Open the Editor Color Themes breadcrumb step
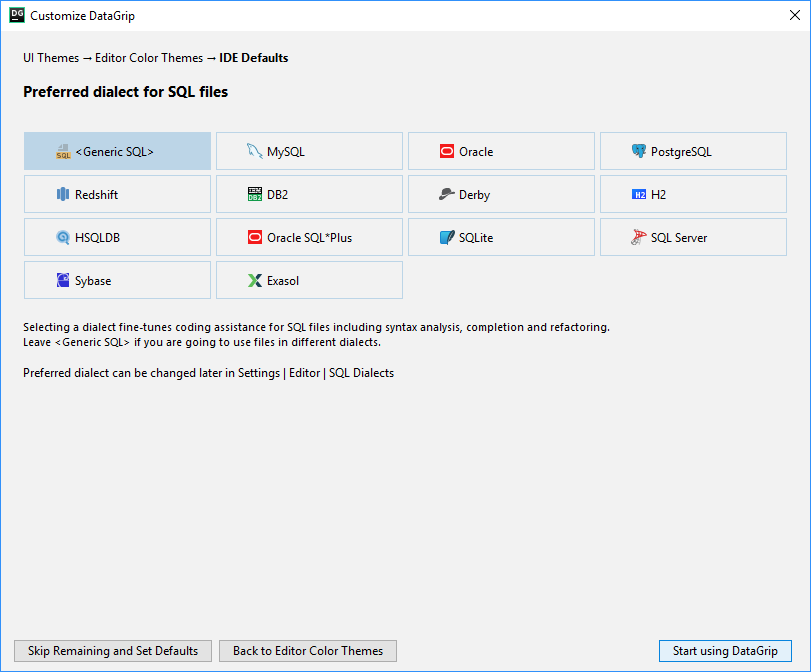811x672 pixels. click(x=149, y=58)
